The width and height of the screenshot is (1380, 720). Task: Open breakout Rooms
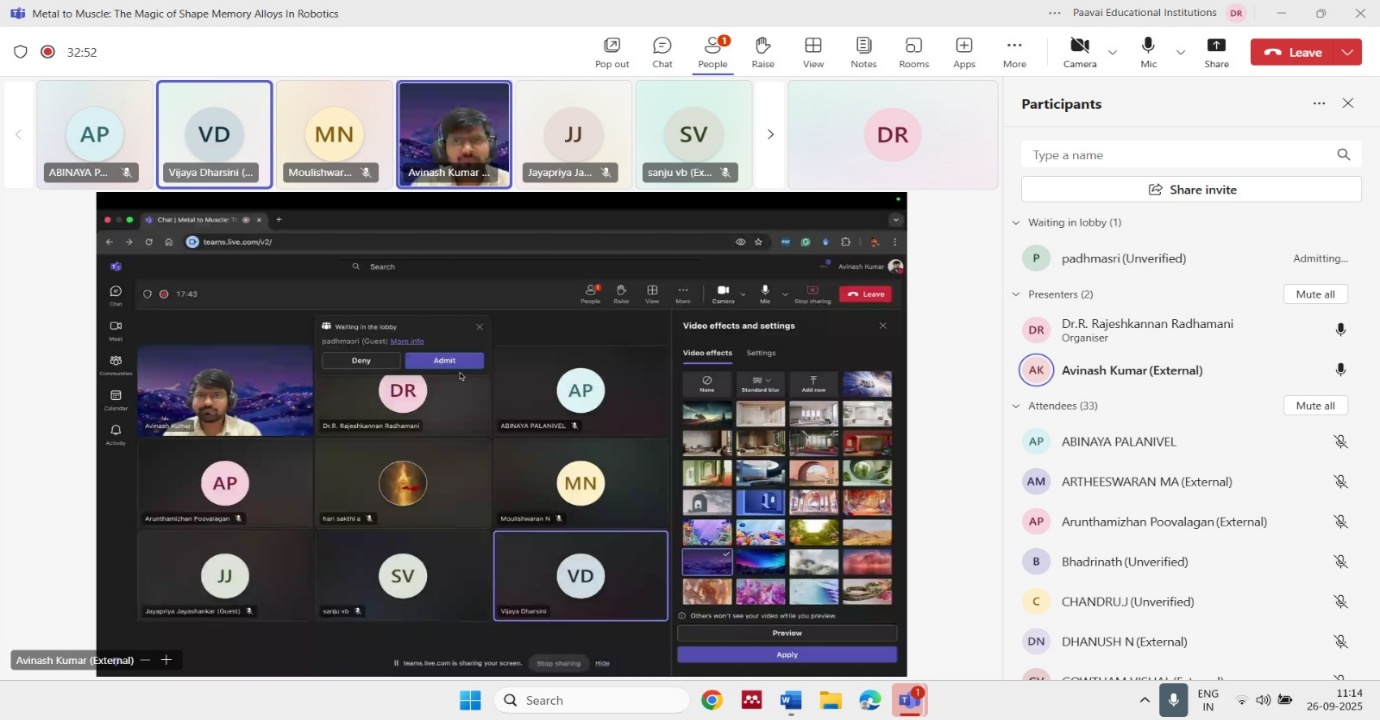pos(913,52)
